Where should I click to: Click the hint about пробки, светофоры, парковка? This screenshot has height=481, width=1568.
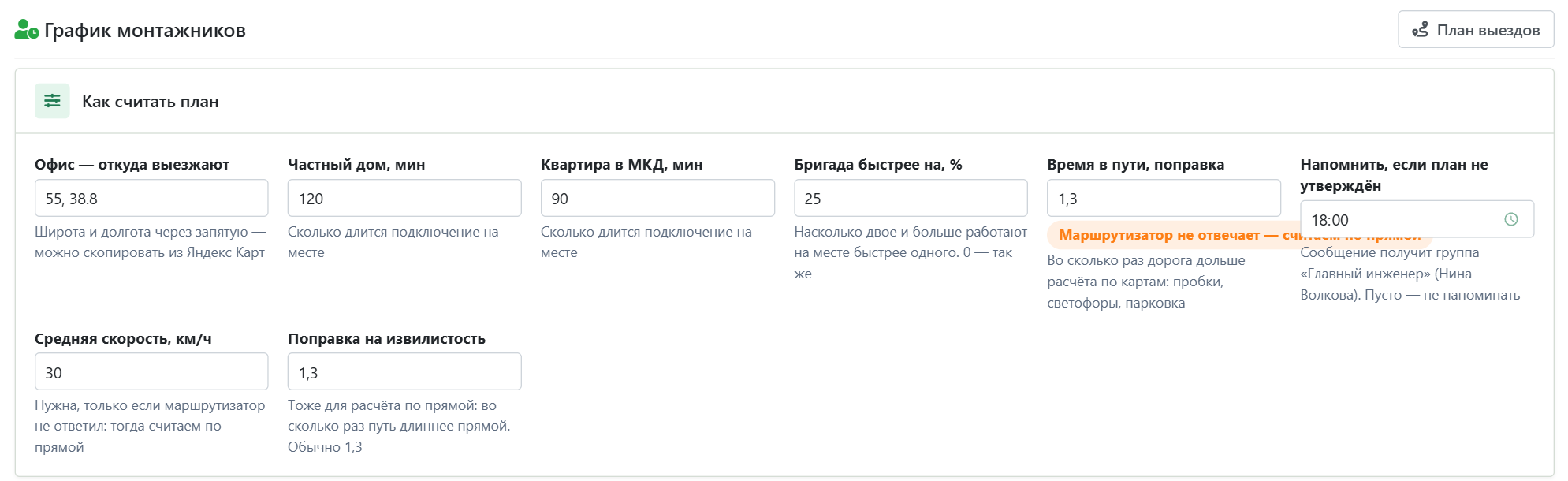tap(1146, 282)
